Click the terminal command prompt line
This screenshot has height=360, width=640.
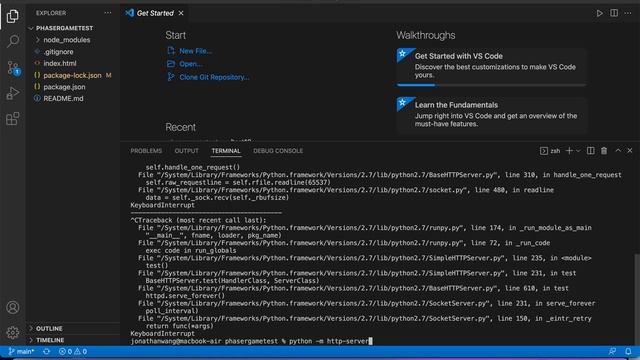tap(251, 341)
